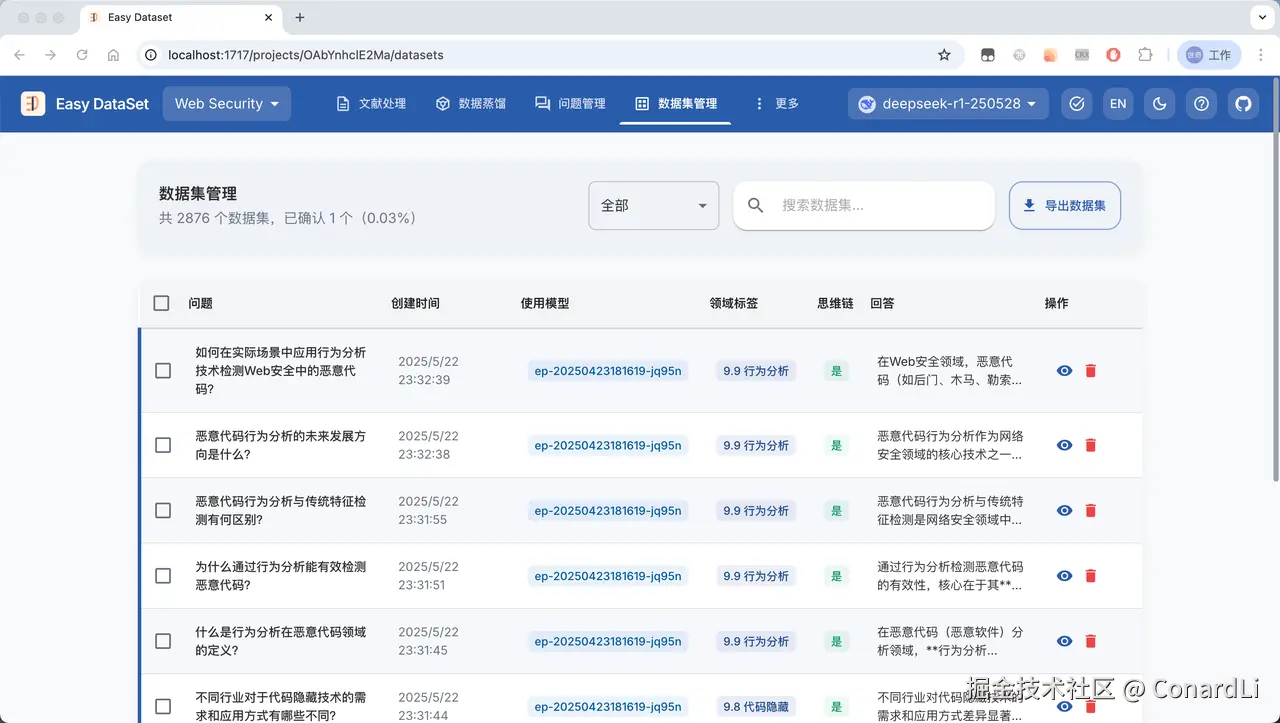Click the address bar URL
The image size is (1280, 723).
[x=306, y=55]
